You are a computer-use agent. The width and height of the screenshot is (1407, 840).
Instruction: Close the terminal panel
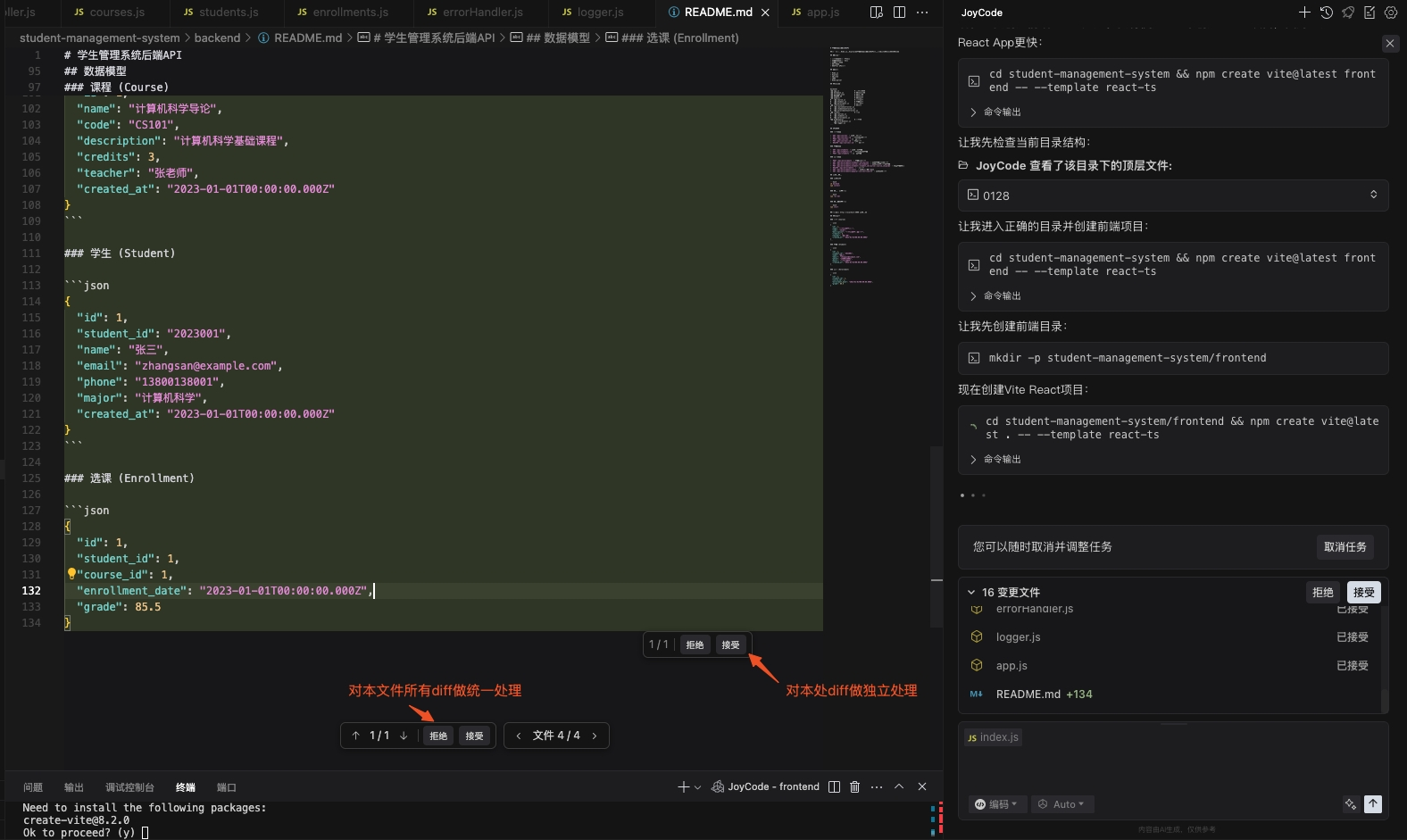tap(922, 786)
